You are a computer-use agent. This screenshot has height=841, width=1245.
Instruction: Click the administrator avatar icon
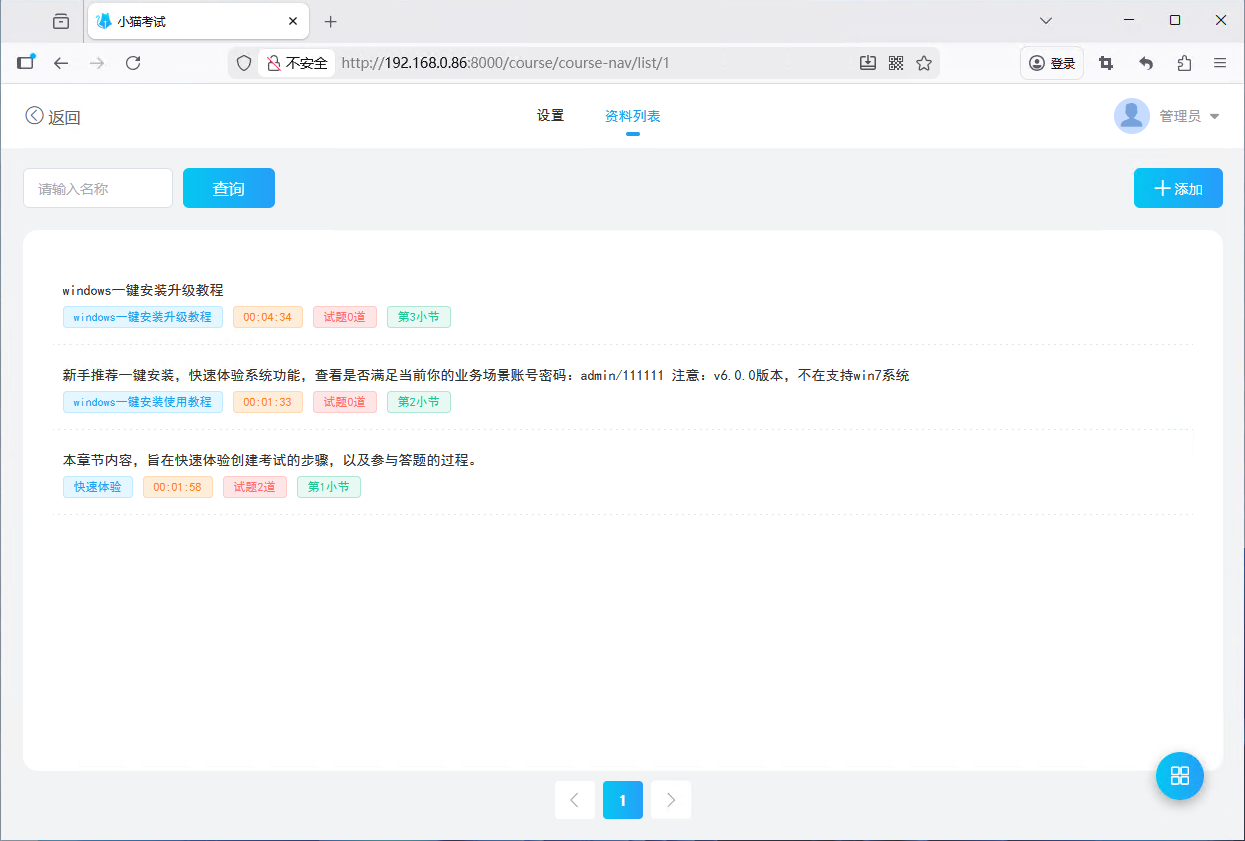click(x=1132, y=116)
